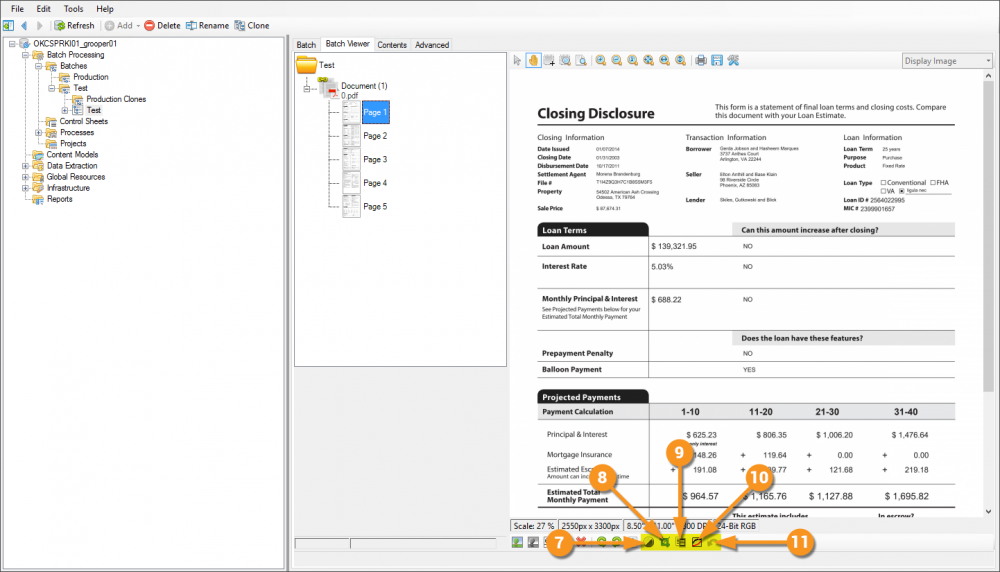Select the arrow pointer tool in image viewer toolbar
1000x572 pixels.
[x=517, y=61]
